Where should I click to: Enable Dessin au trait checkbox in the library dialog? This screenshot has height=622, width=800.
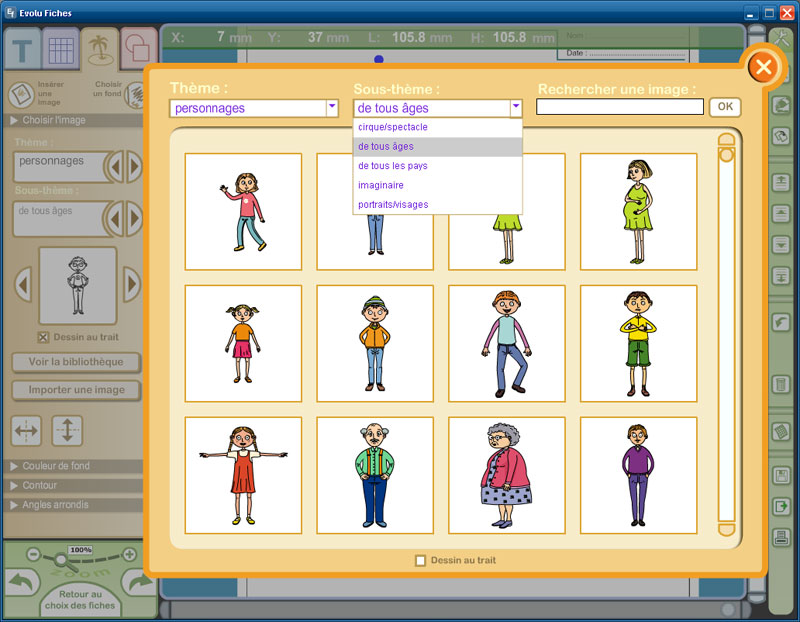(421, 560)
